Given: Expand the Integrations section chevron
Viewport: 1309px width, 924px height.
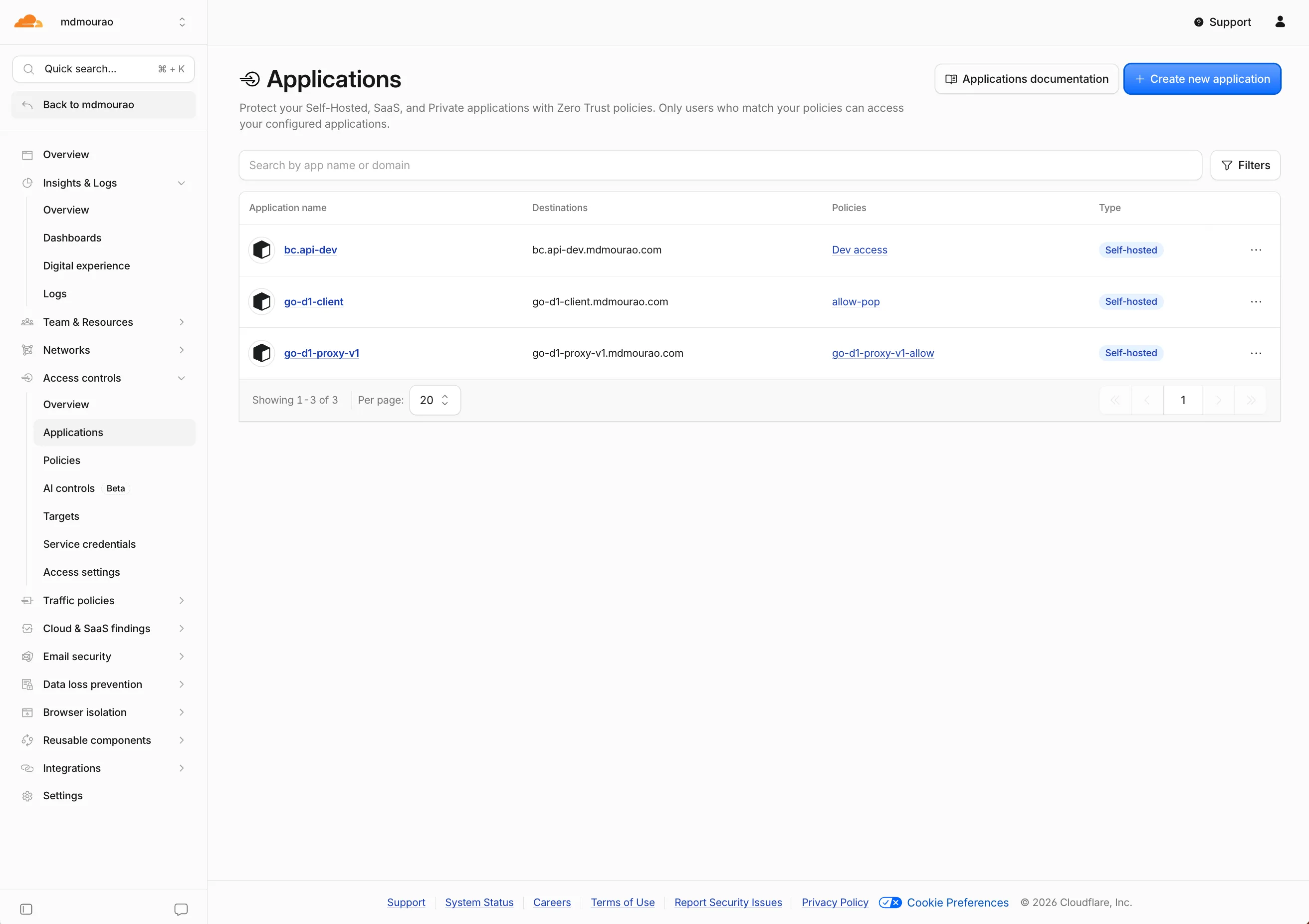Looking at the screenshot, I should [181, 768].
